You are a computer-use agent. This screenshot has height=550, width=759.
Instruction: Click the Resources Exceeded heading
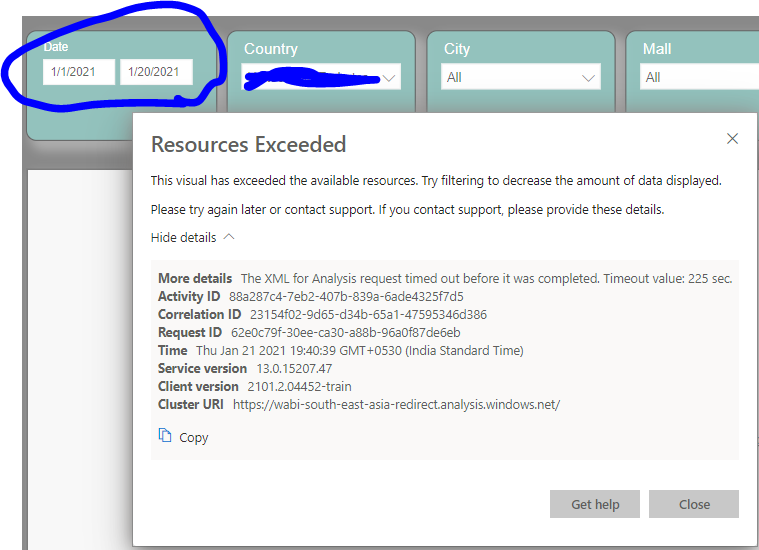pyautogui.click(x=249, y=145)
